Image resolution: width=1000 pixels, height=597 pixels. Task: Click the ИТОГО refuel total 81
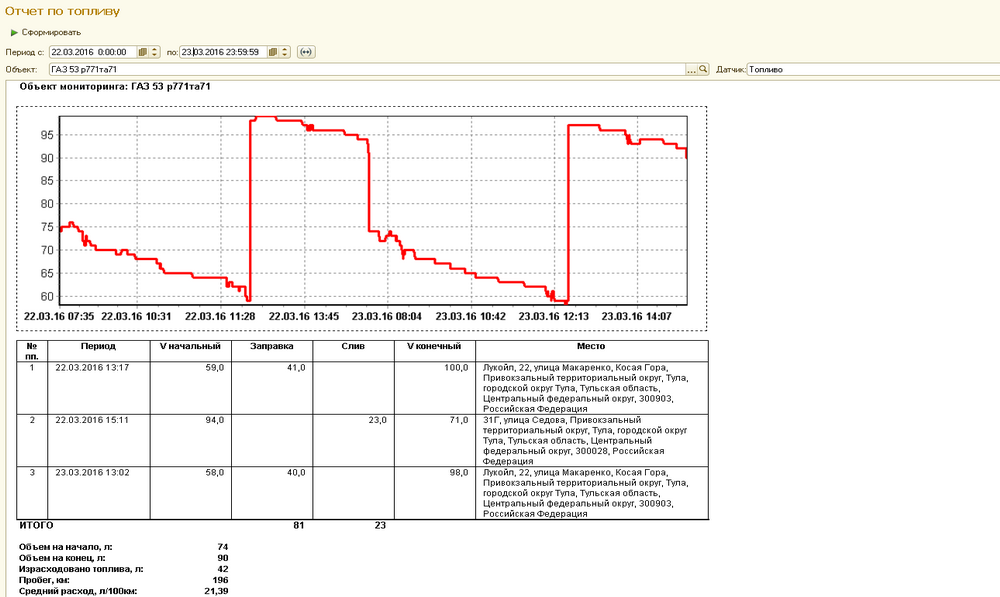(299, 526)
